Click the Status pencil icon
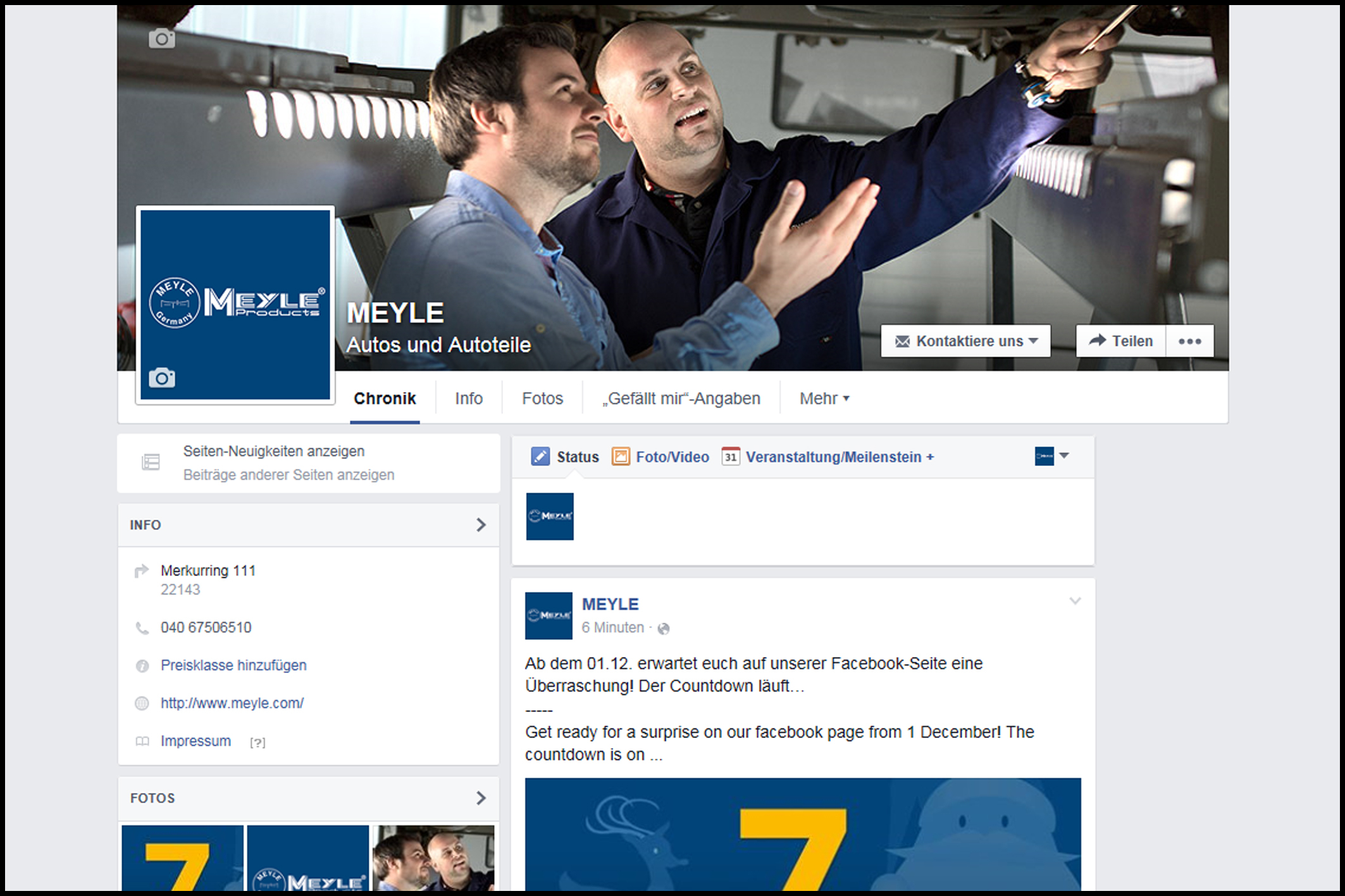 [x=540, y=457]
